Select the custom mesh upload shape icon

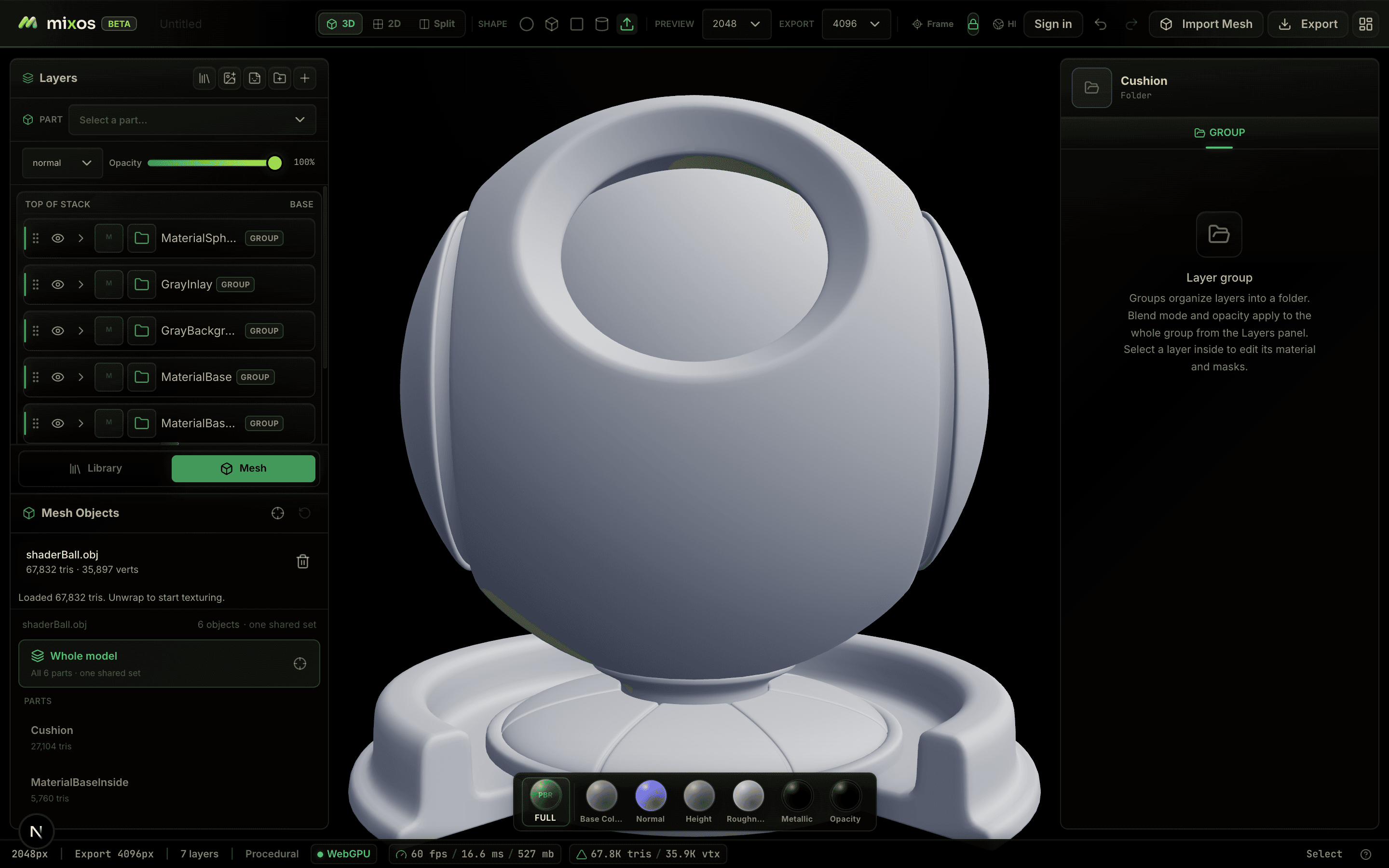point(627,24)
